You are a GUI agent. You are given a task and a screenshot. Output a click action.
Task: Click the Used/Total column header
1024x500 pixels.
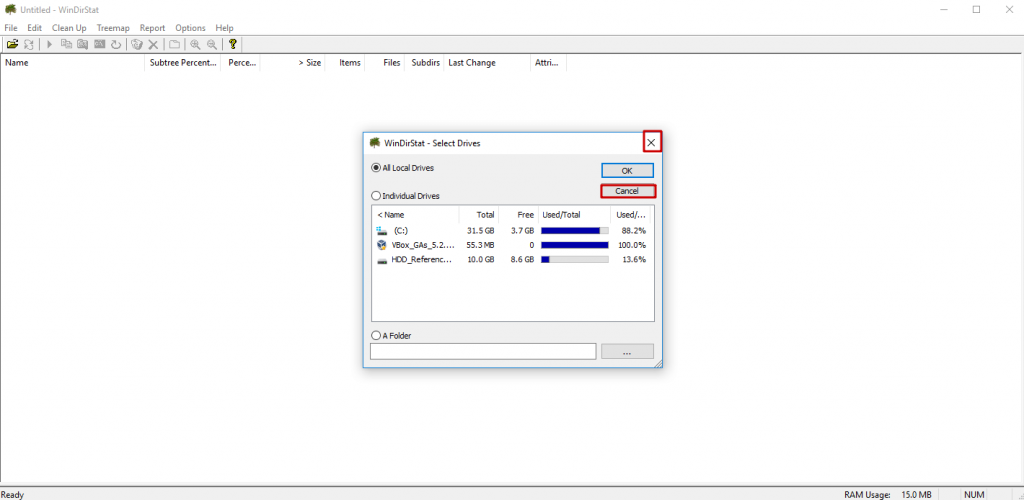575,215
